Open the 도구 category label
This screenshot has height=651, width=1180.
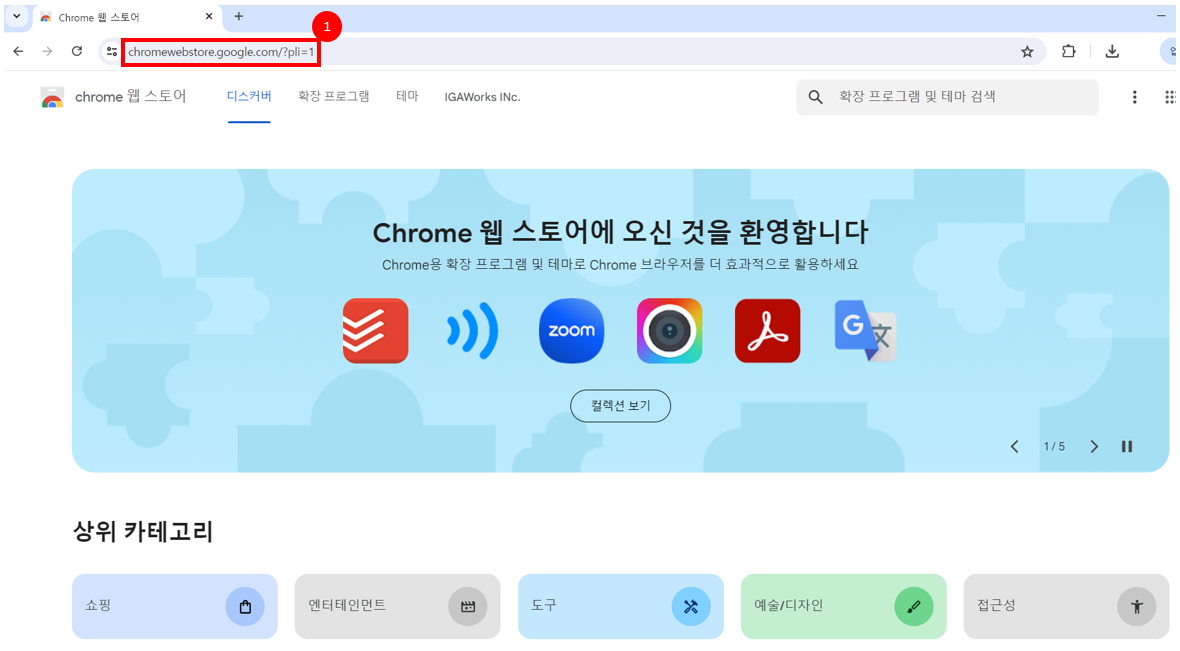(x=543, y=605)
